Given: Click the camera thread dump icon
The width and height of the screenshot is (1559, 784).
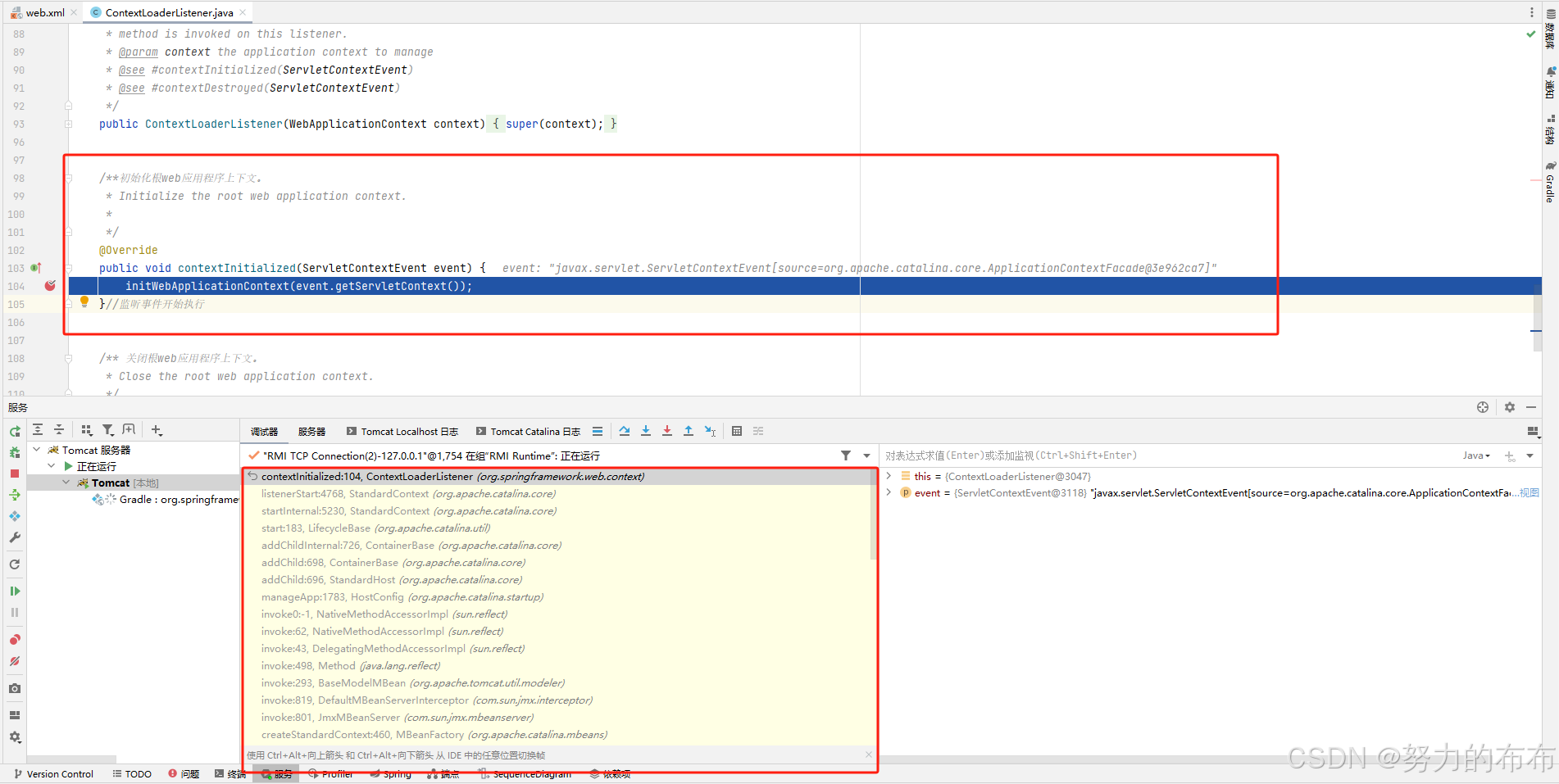Looking at the screenshot, I should pyautogui.click(x=15, y=689).
